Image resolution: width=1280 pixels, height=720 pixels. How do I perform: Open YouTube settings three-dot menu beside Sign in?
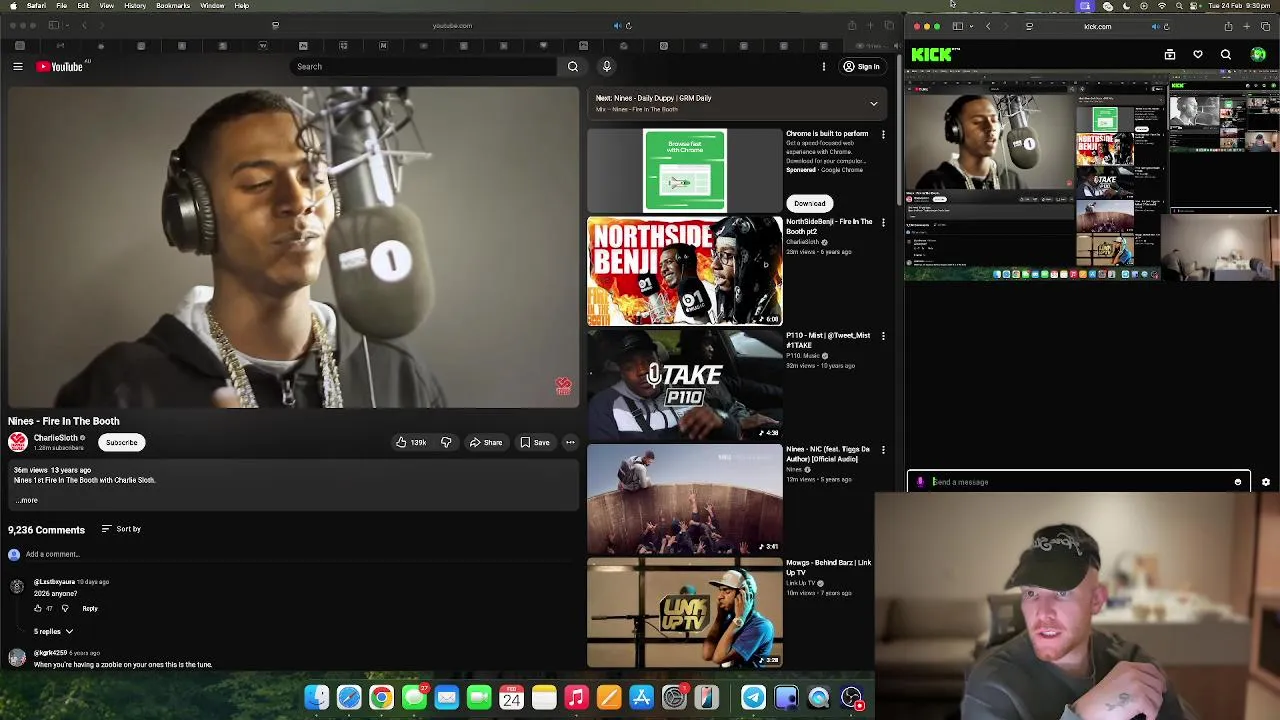pos(824,67)
